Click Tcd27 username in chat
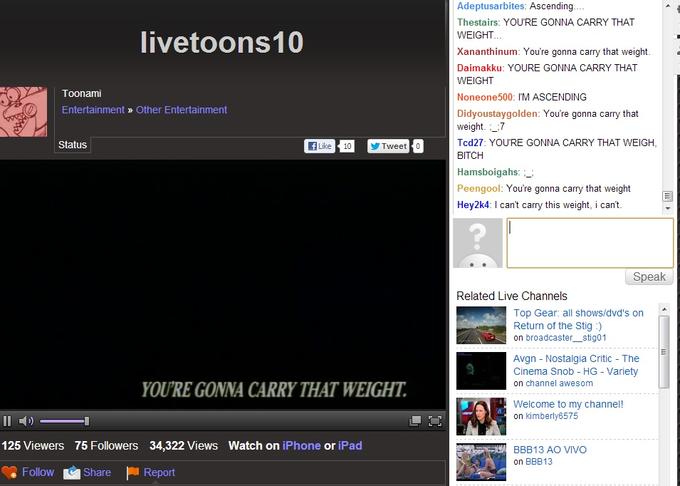The height and width of the screenshot is (486, 680). pyautogui.click(x=470, y=143)
